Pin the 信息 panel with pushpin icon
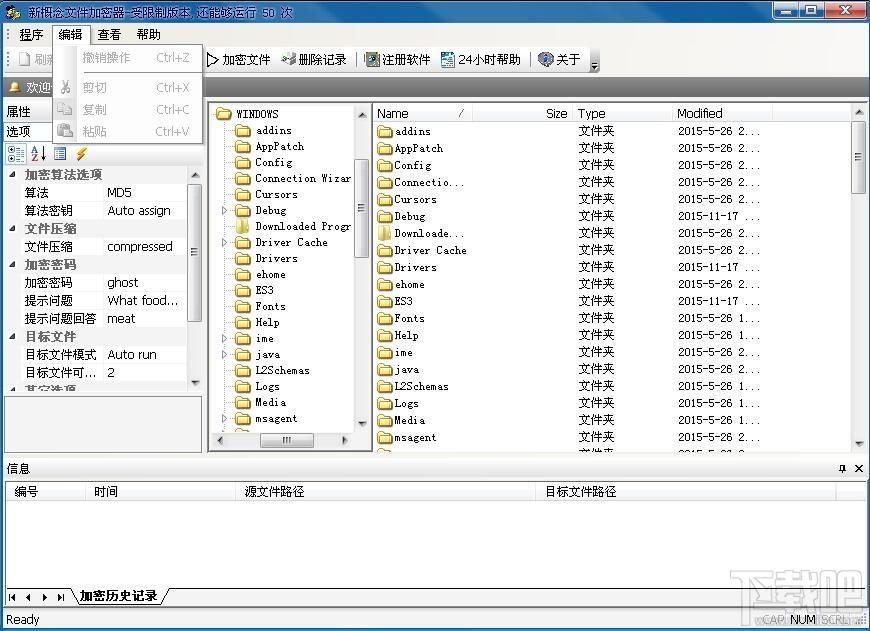The image size is (870, 631). [x=842, y=468]
